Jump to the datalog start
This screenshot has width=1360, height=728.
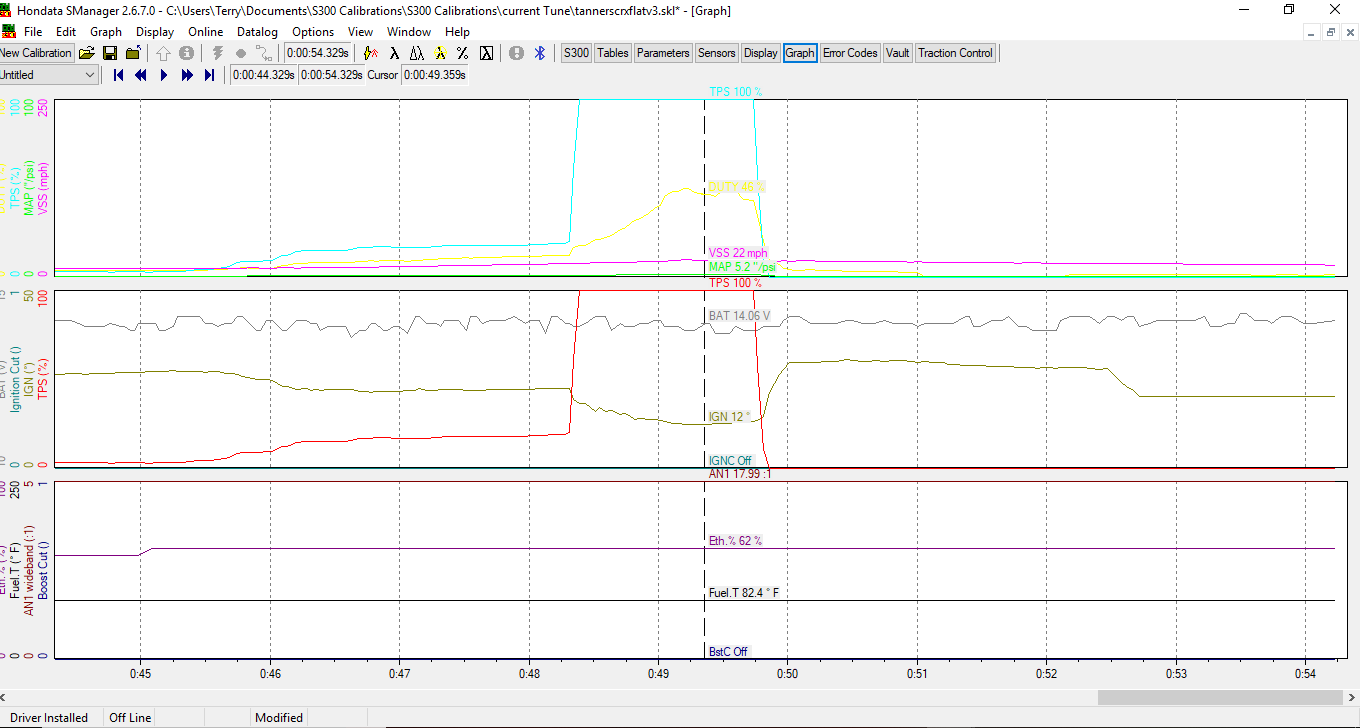(118, 75)
